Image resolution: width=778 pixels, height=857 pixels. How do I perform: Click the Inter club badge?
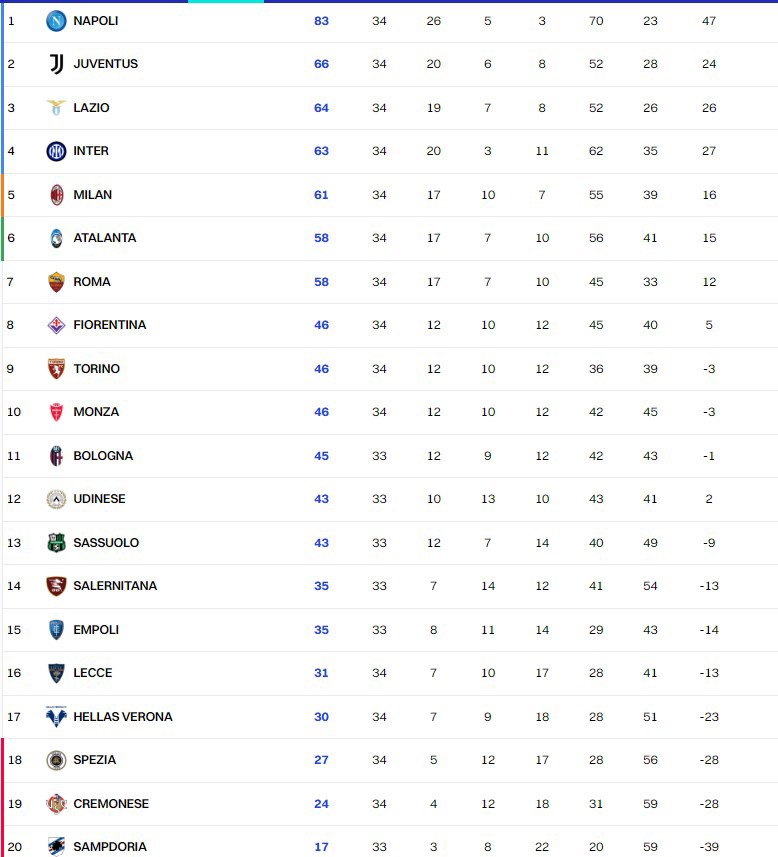[56, 151]
